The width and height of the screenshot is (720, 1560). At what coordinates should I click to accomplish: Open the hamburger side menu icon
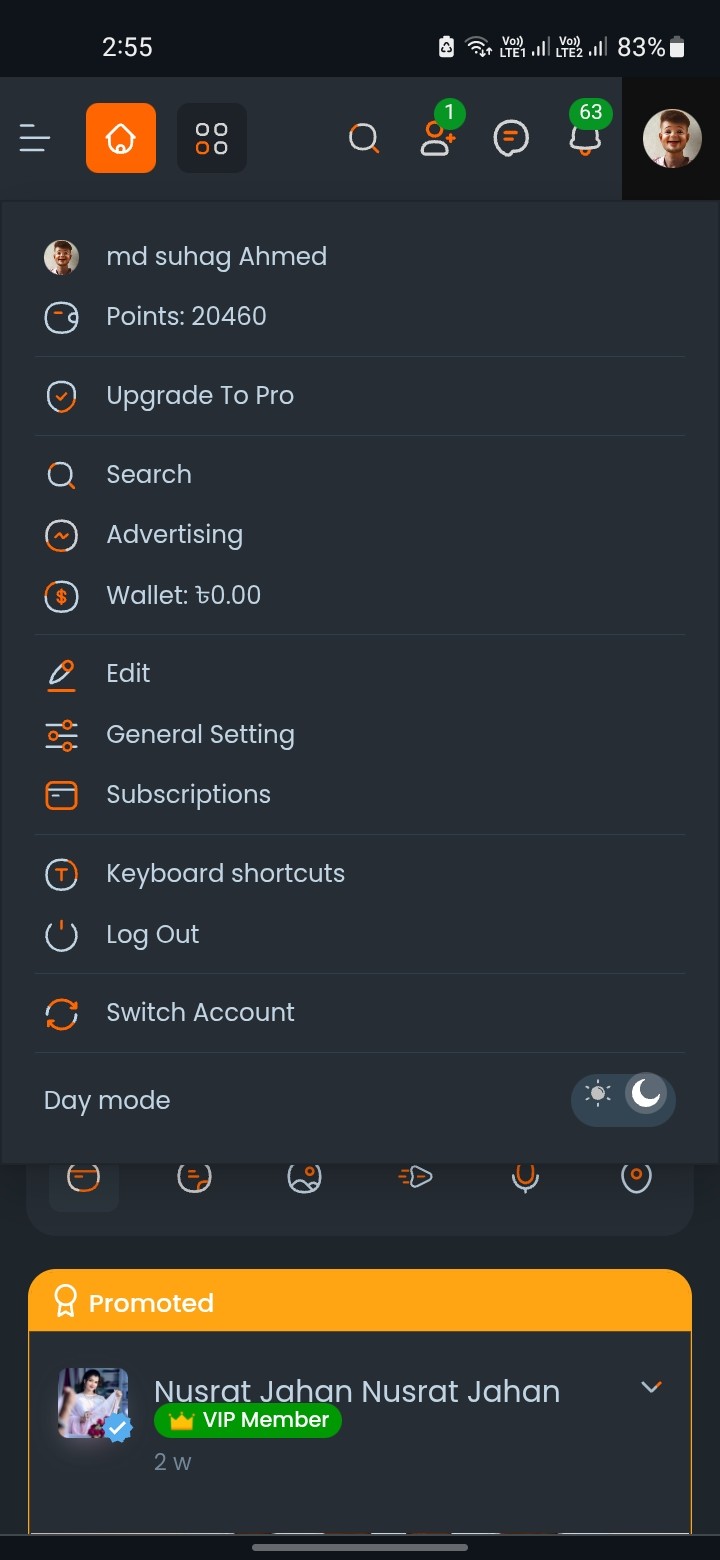click(35, 138)
